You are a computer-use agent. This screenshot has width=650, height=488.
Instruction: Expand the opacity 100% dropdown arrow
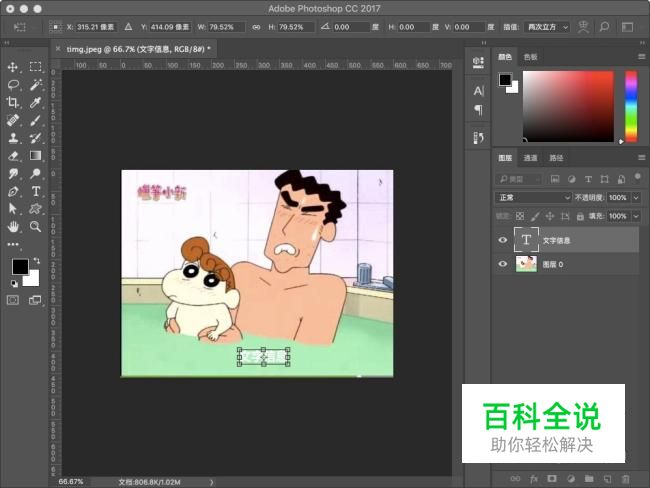point(636,198)
